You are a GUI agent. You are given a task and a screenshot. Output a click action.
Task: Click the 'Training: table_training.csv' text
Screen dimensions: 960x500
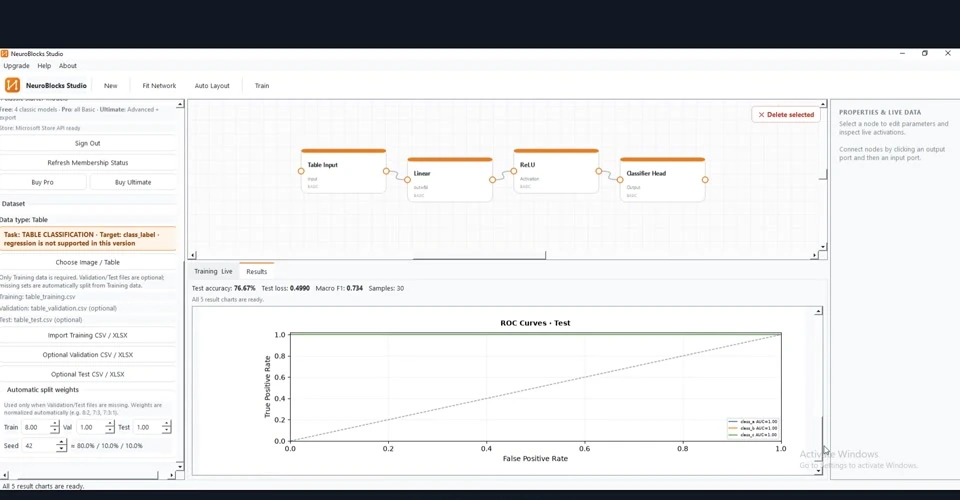point(38,297)
